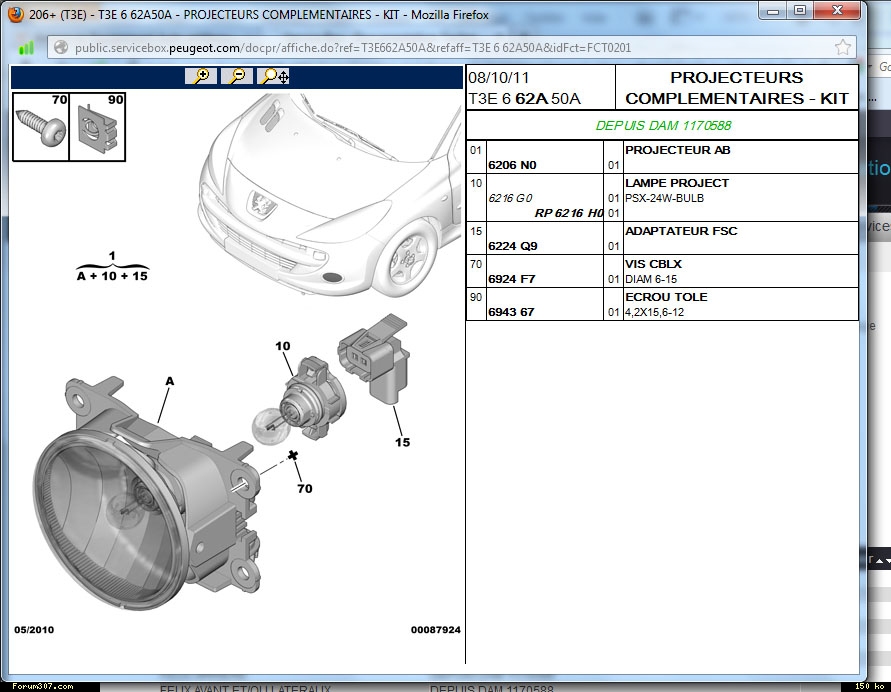Image resolution: width=891 pixels, height=692 pixels.
Task: Click reference code T3E 6 62A 50A
Action: tap(524, 99)
